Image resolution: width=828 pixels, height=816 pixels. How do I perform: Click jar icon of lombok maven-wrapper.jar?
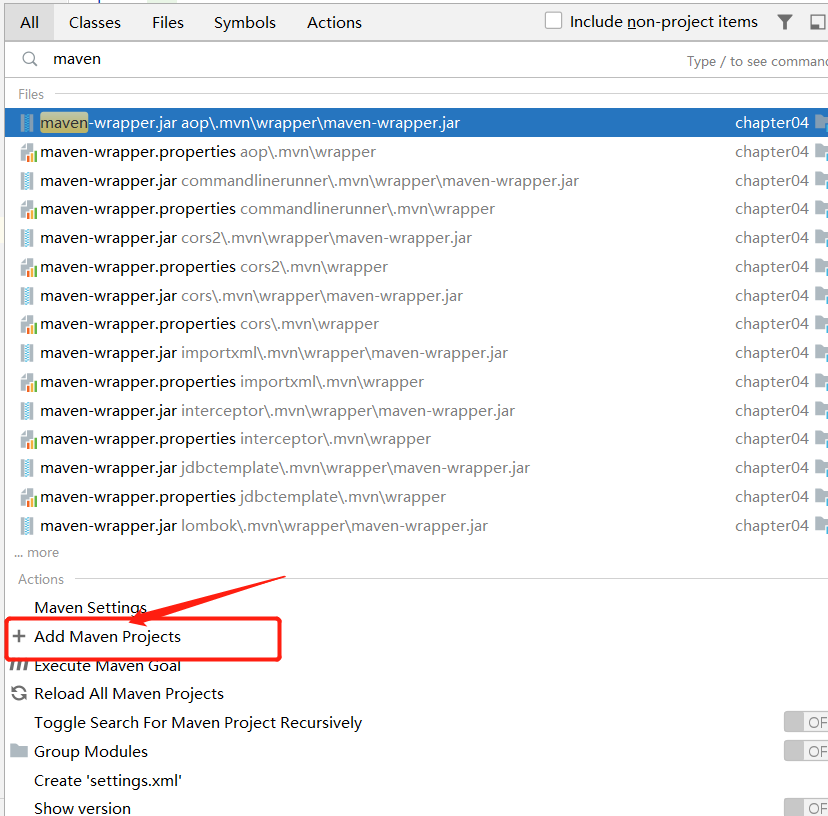click(27, 526)
